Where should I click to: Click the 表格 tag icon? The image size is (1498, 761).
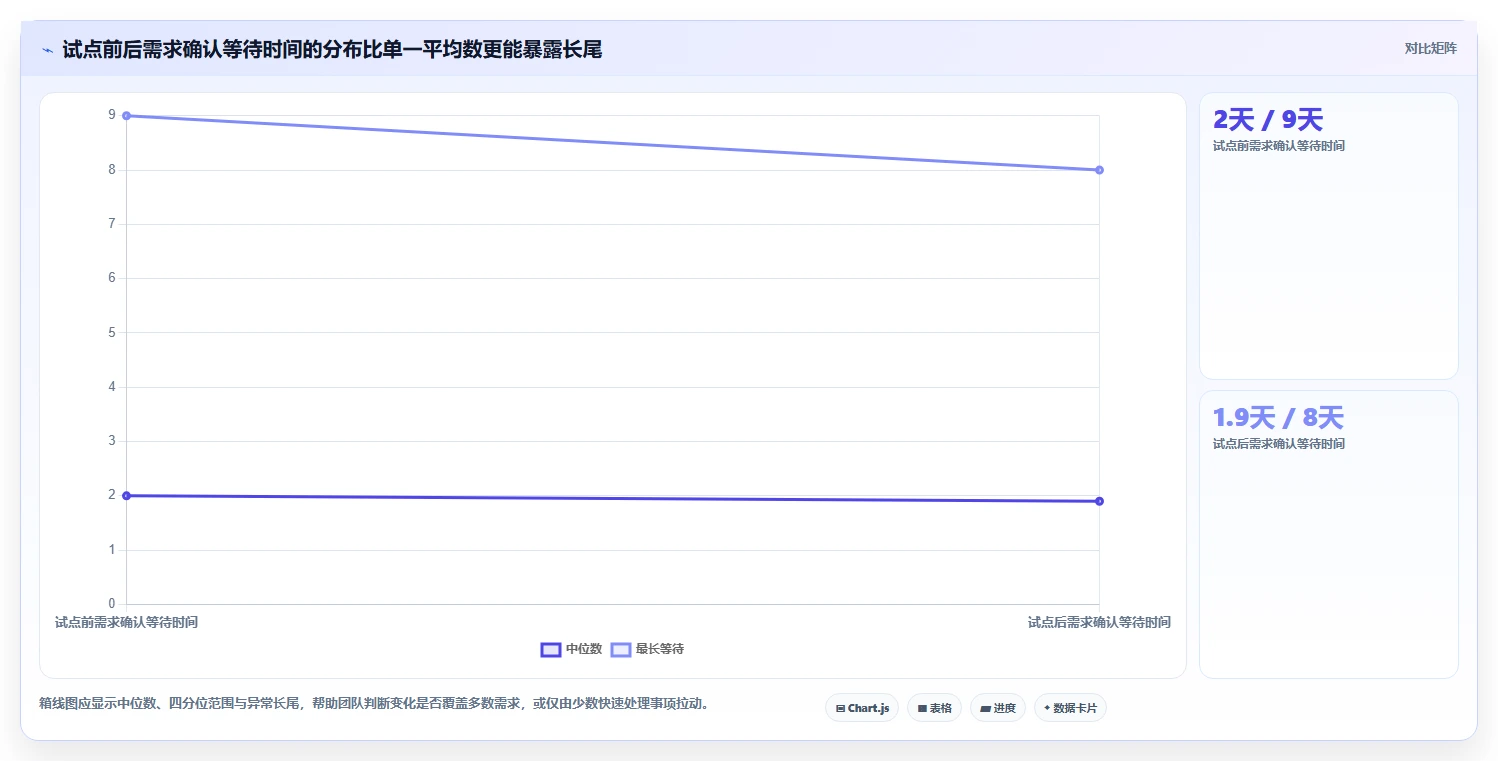click(922, 708)
